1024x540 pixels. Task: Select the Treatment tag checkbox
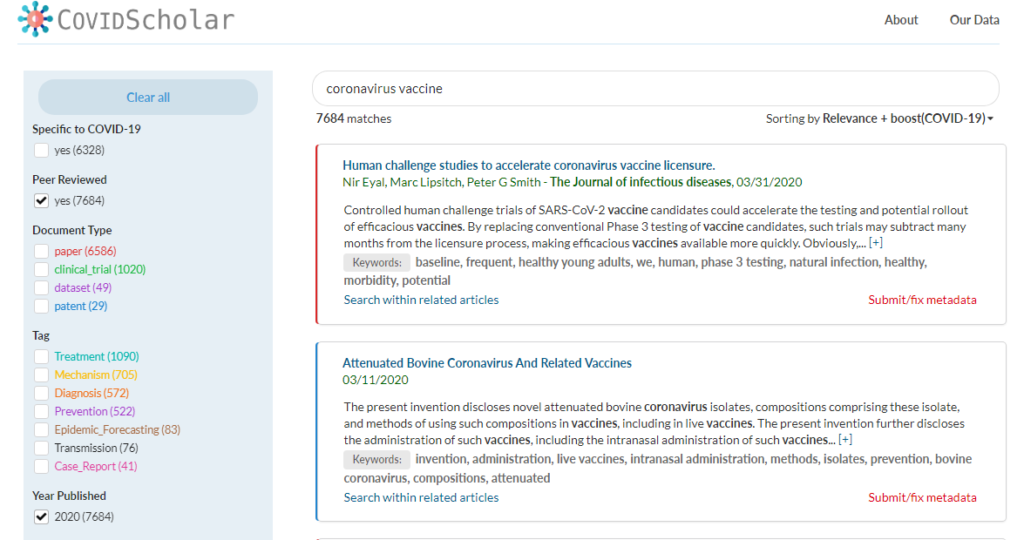(41, 356)
